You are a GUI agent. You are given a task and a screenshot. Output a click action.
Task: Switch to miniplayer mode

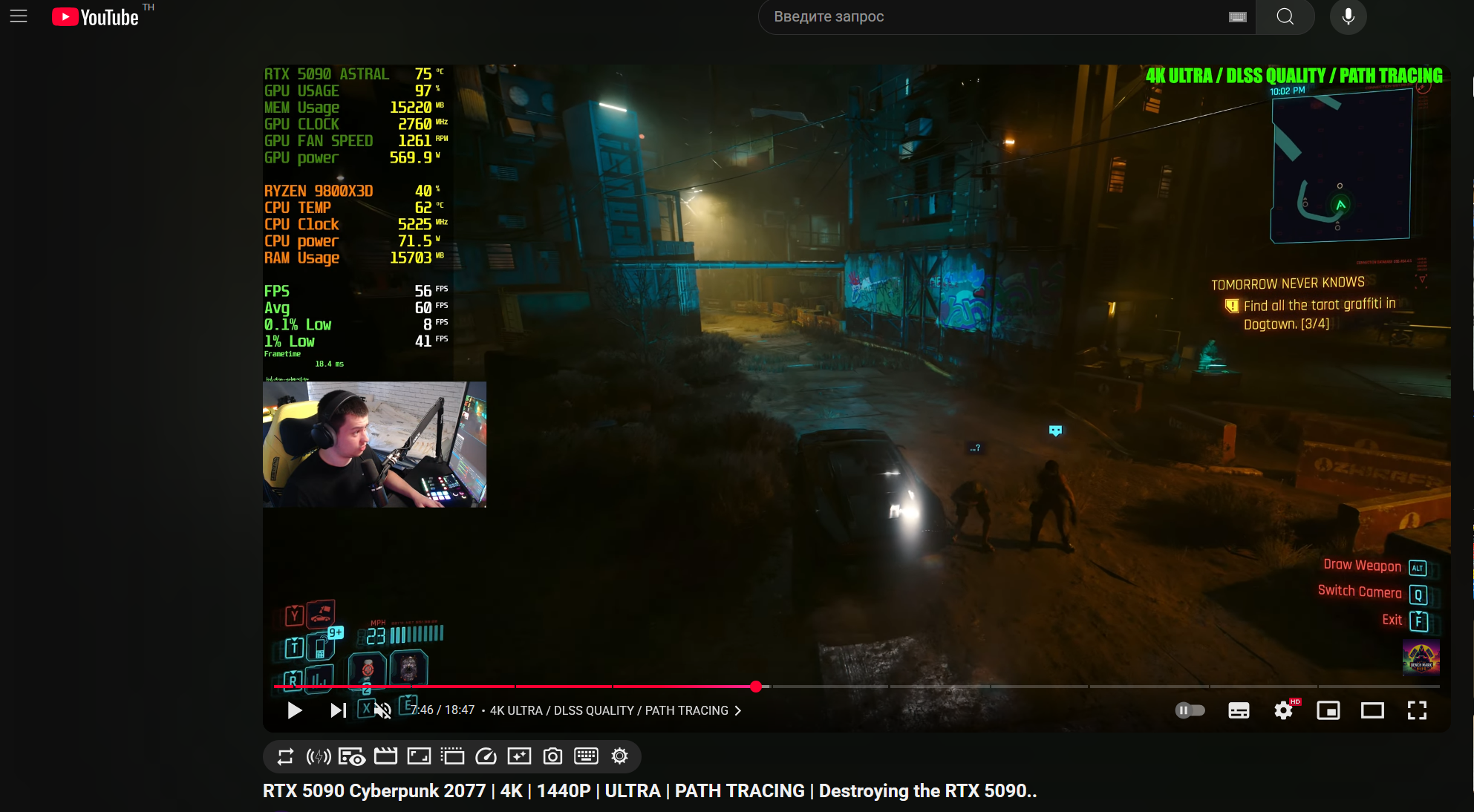click(1328, 710)
